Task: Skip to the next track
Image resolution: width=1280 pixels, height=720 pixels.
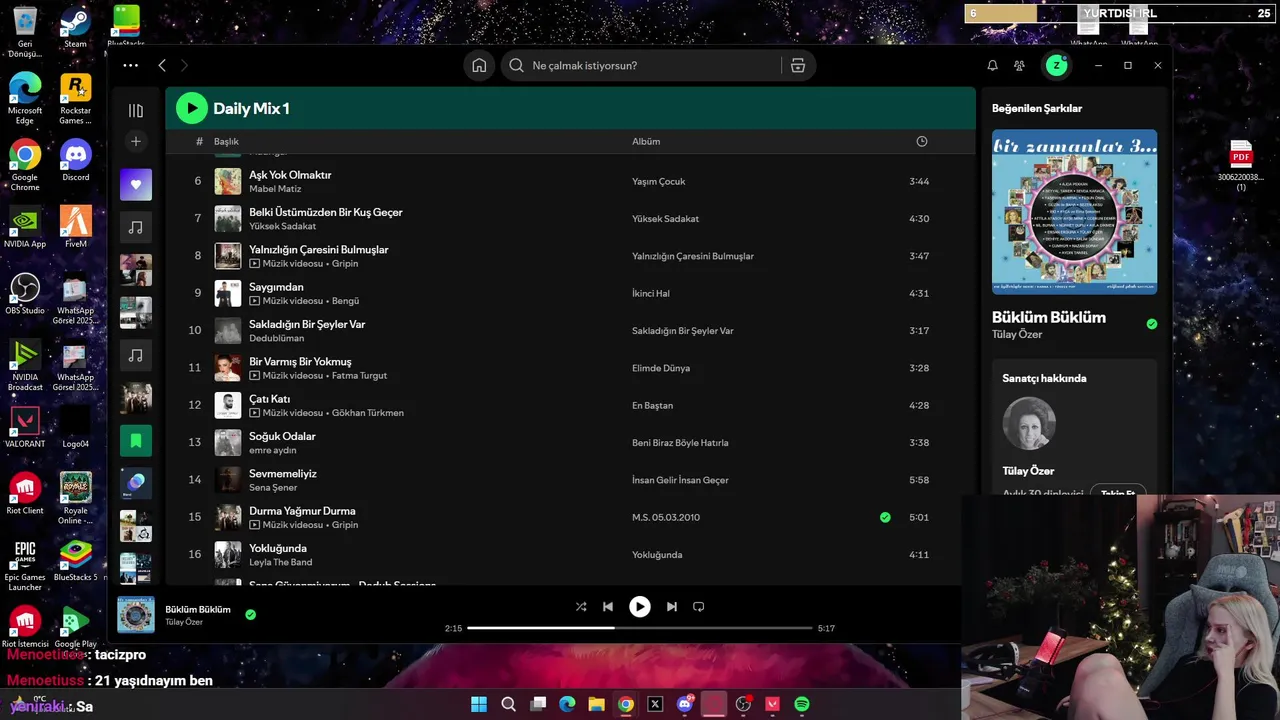Action: (672, 606)
